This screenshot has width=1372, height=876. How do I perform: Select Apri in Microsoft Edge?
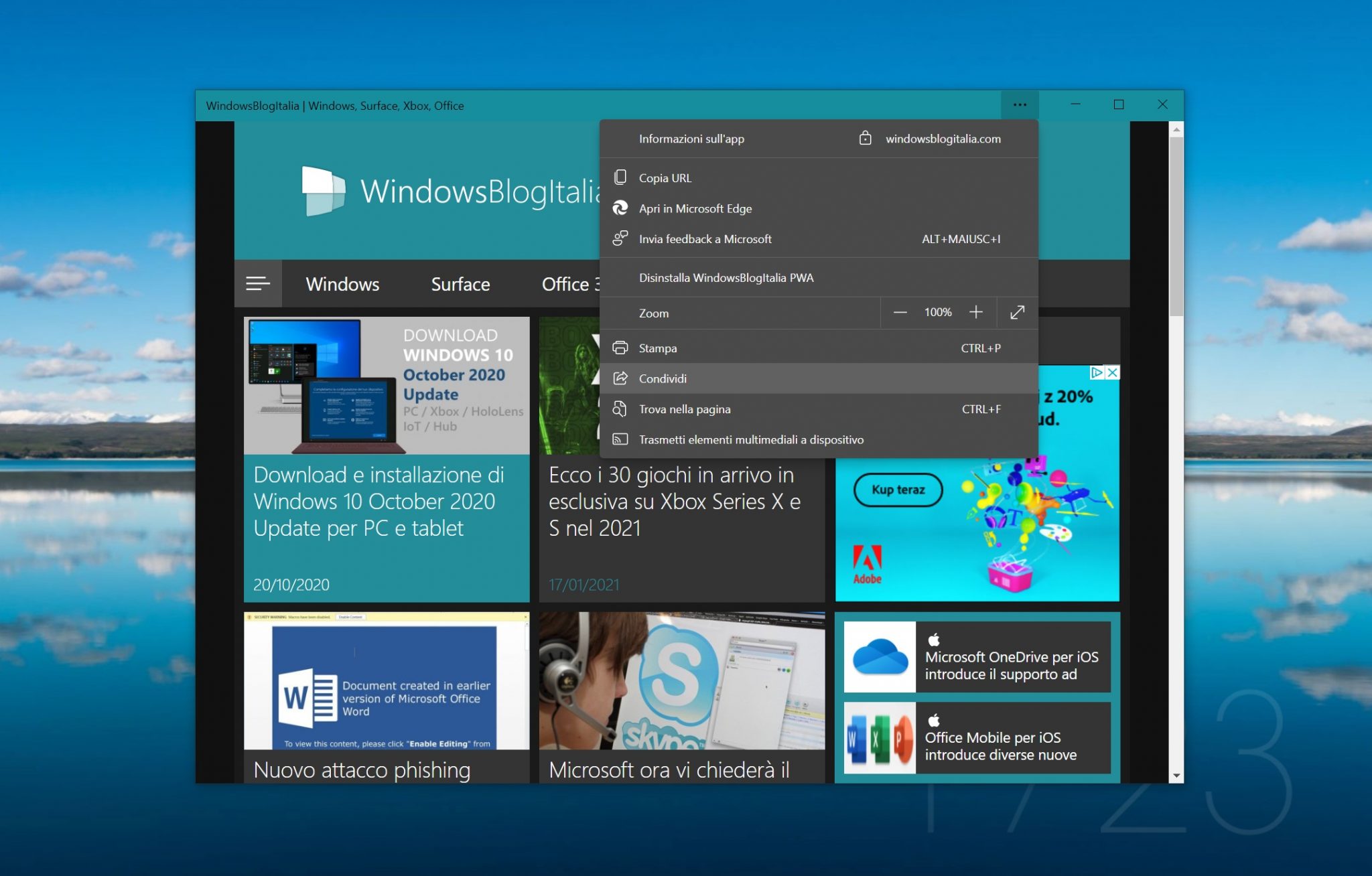pos(819,208)
